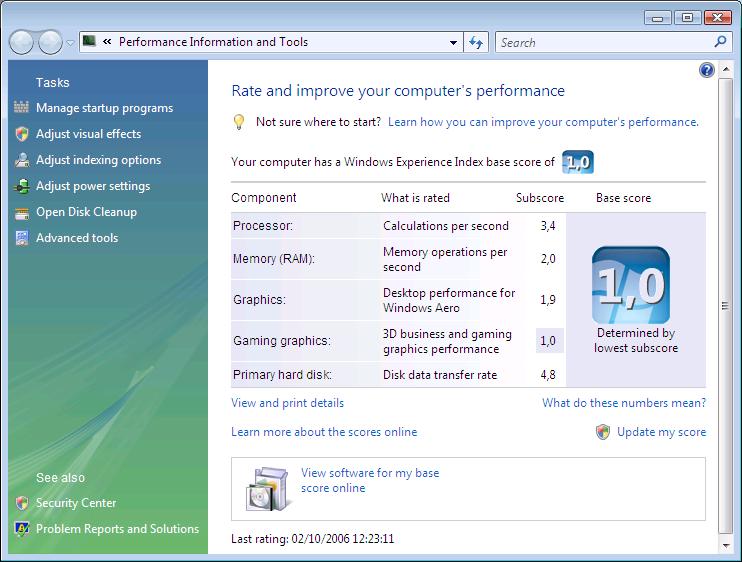Open Adjust visual effects task
The width and height of the screenshot is (742, 562).
[x=88, y=134]
